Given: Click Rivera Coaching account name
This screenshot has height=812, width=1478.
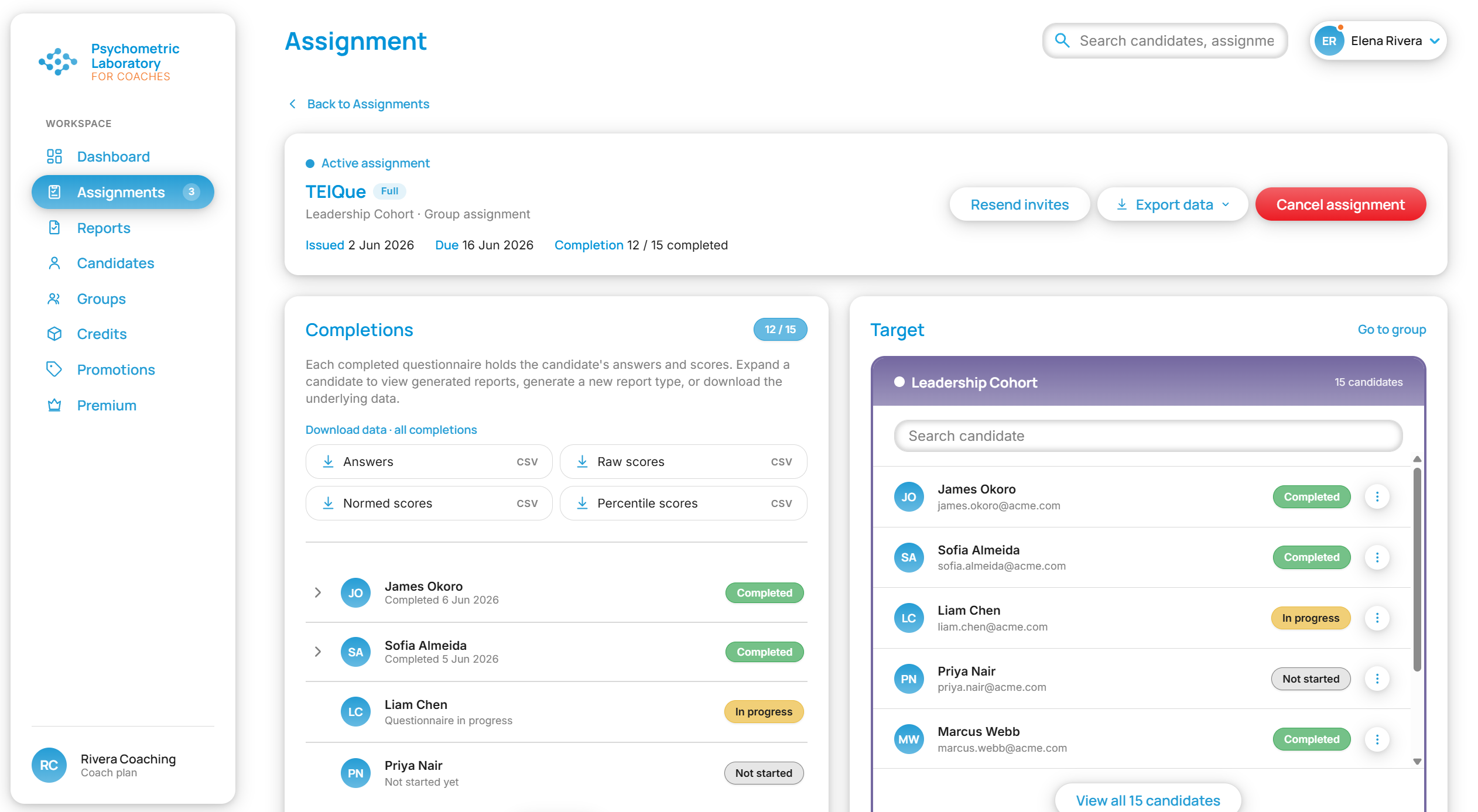Looking at the screenshot, I should pos(128,759).
